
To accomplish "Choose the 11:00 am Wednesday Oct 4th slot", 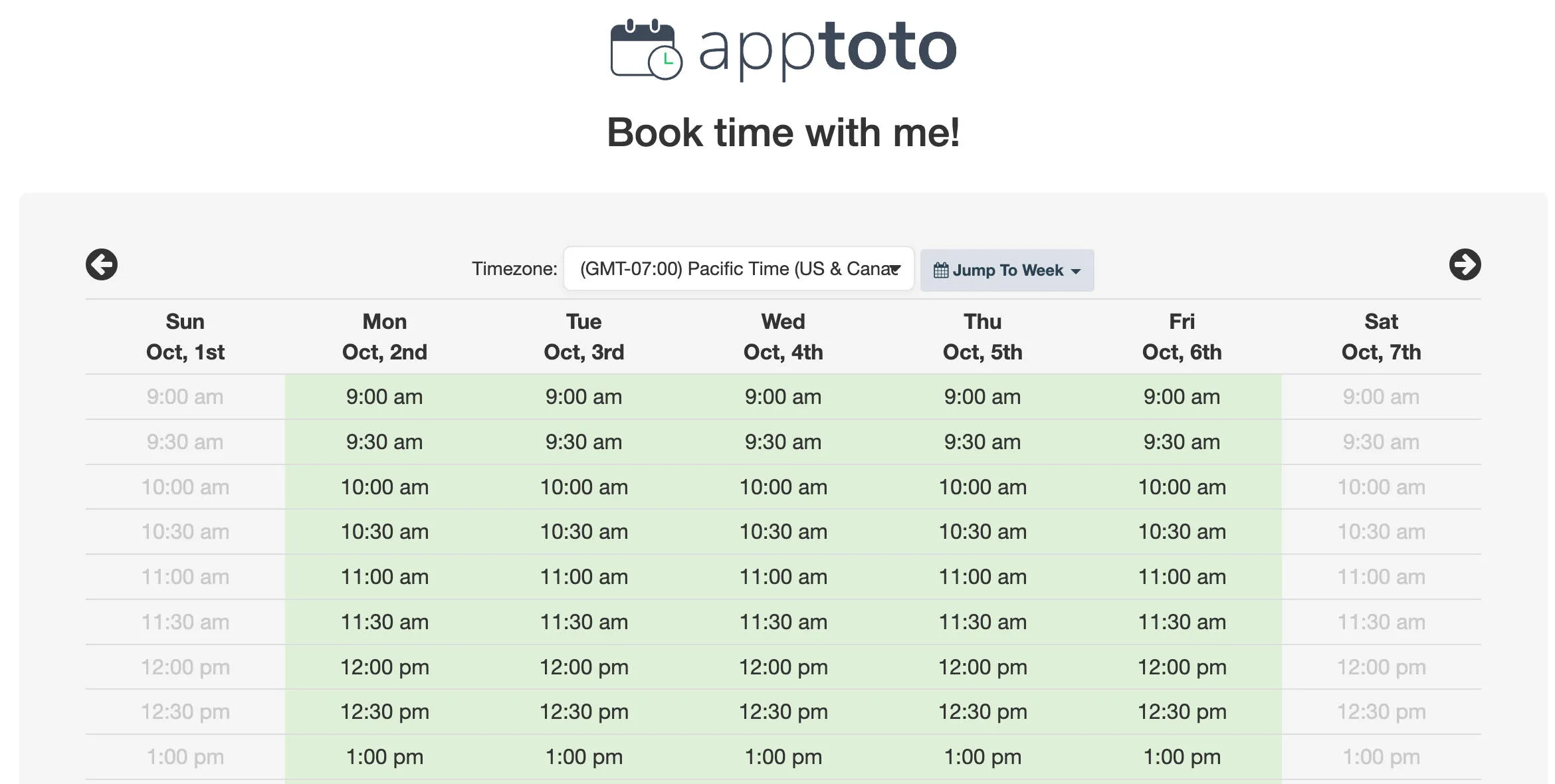I will pyautogui.click(x=783, y=577).
